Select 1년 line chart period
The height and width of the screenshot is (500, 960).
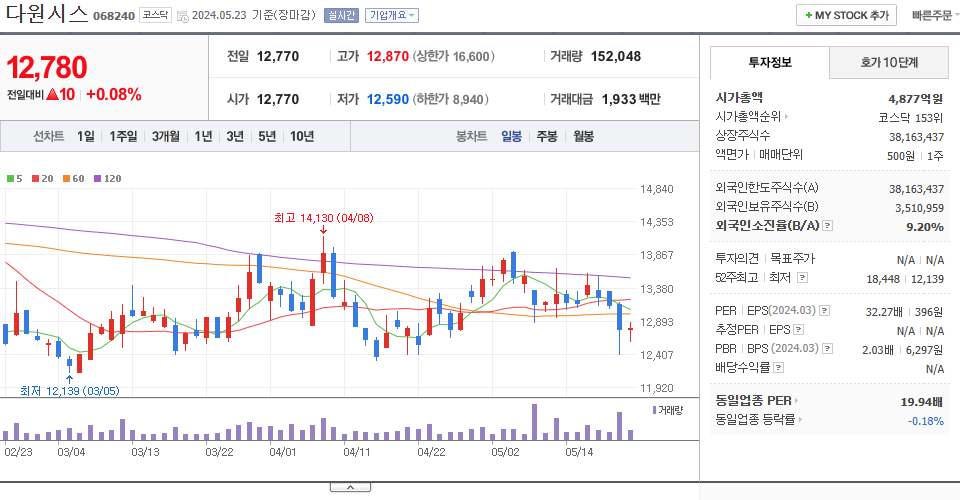(x=203, y=136)
